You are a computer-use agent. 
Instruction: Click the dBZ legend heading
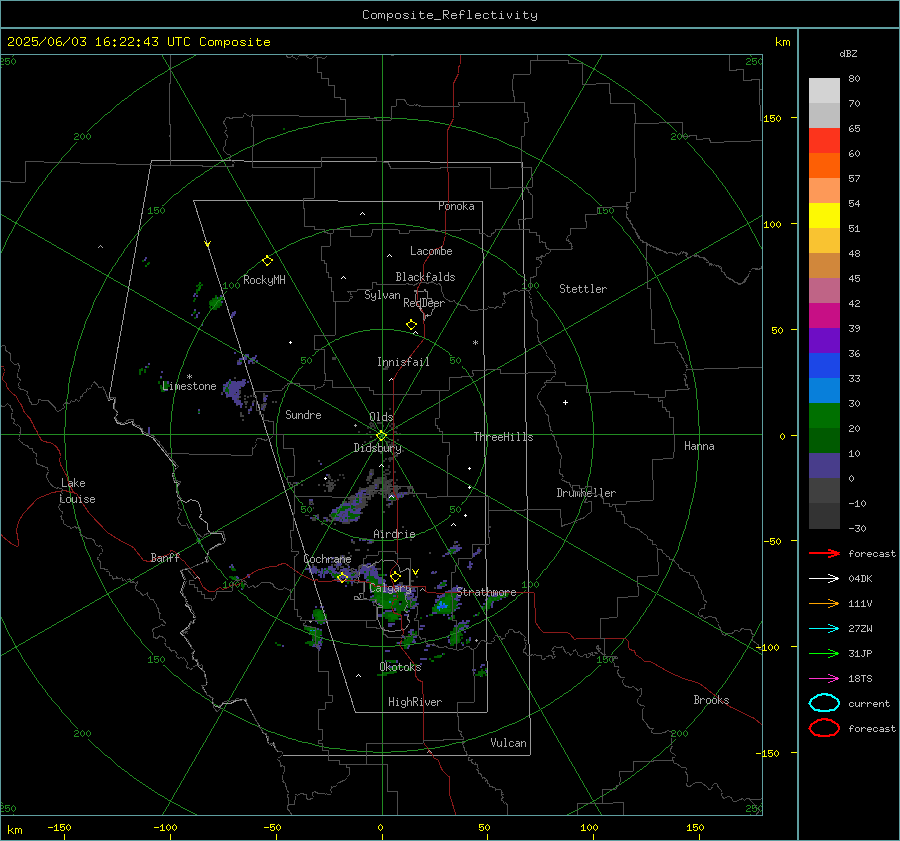point(848,53)
